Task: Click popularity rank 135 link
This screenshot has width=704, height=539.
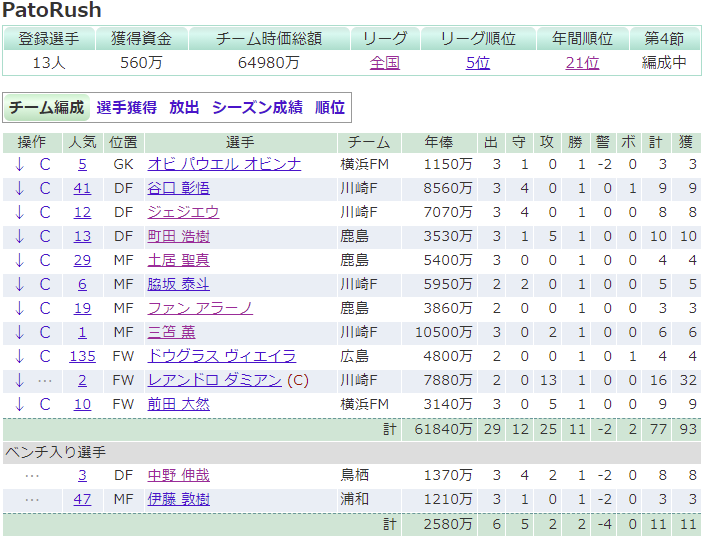Action: tap(83, 357)
